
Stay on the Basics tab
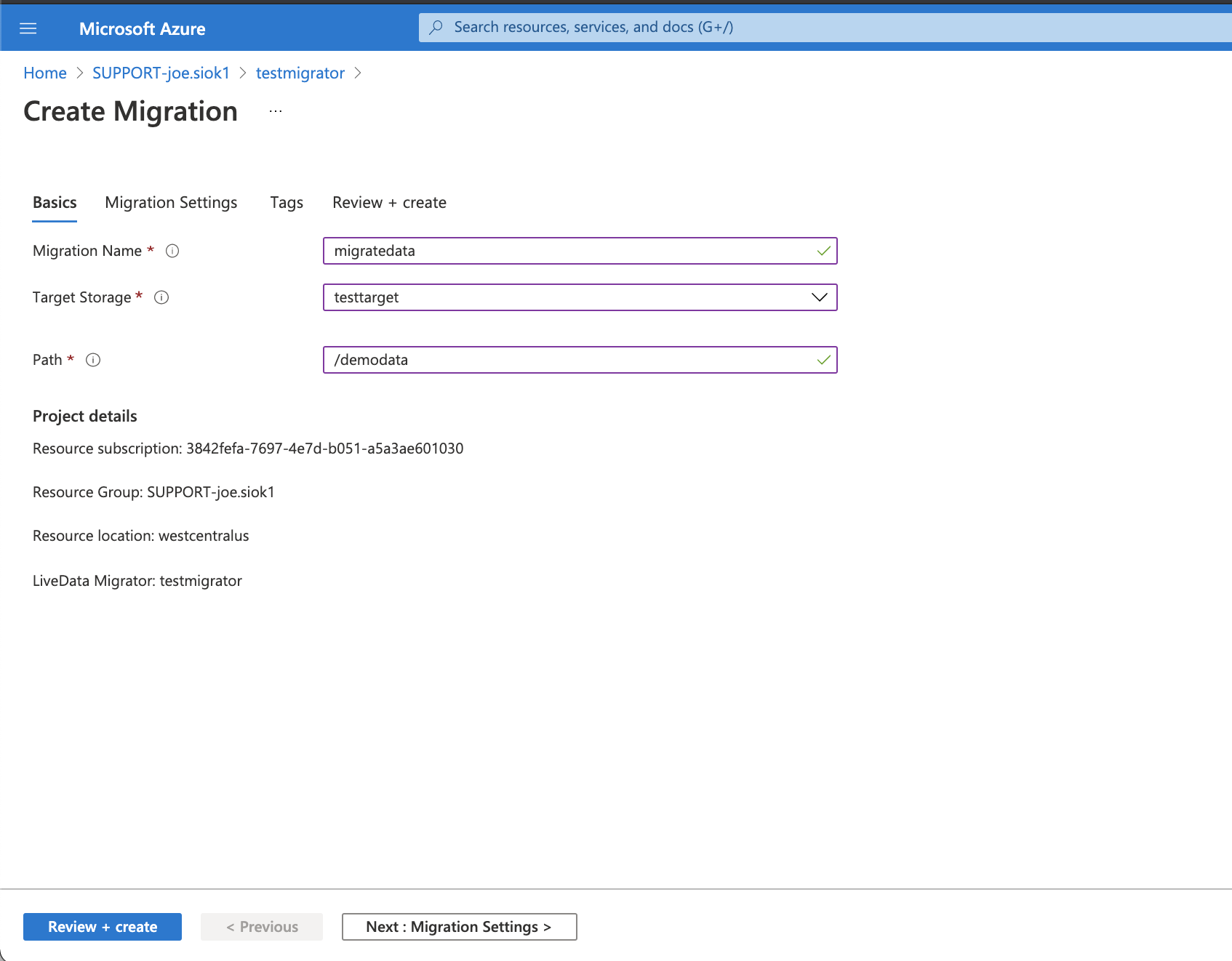pos(54,203)
